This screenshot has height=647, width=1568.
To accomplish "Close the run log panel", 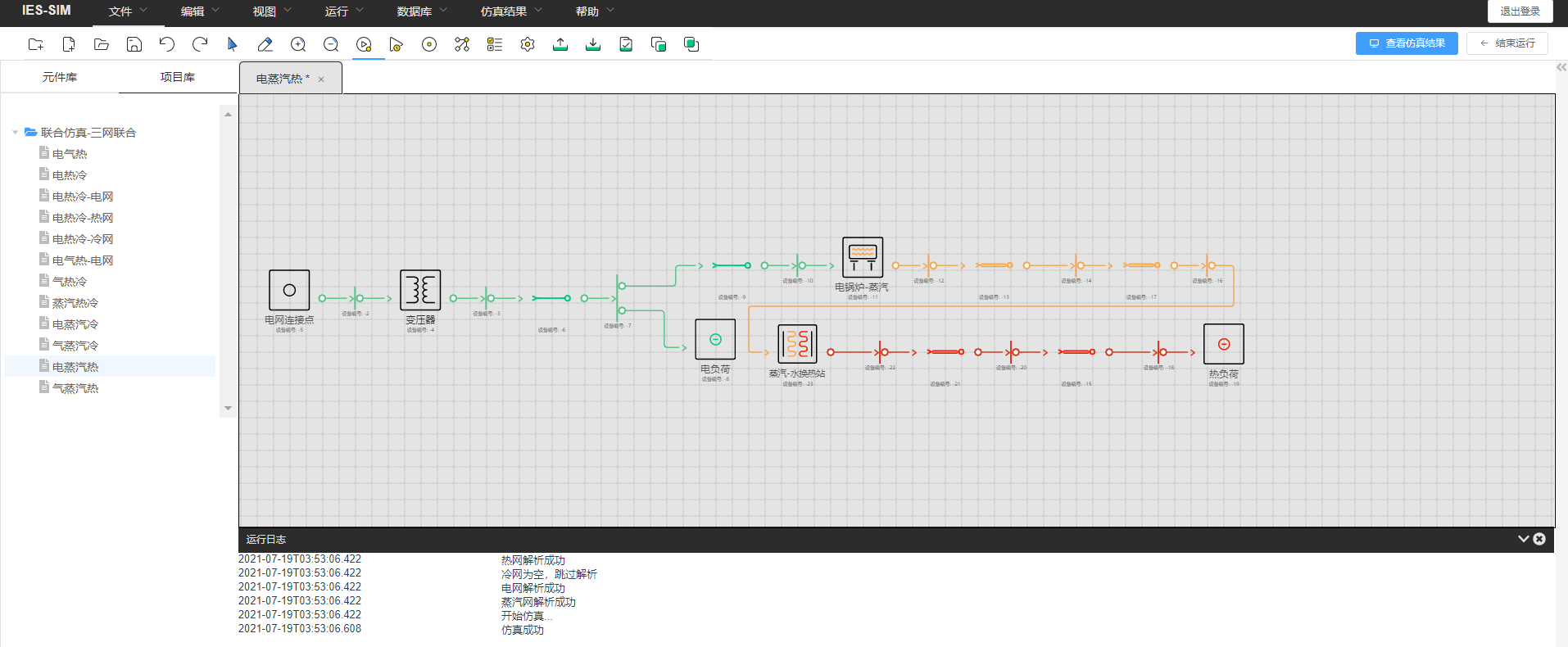I will pyautogui.click(x=1539, y=539).
